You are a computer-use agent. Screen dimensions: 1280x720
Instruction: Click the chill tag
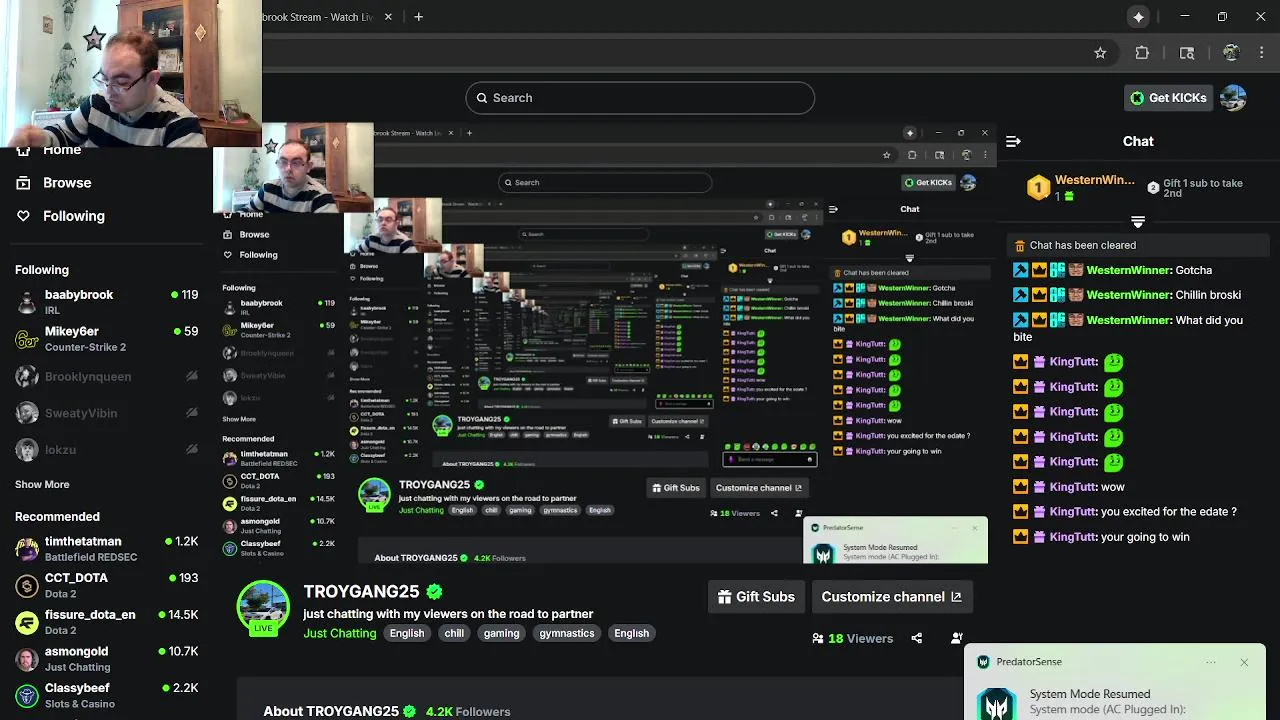point(454,633)
